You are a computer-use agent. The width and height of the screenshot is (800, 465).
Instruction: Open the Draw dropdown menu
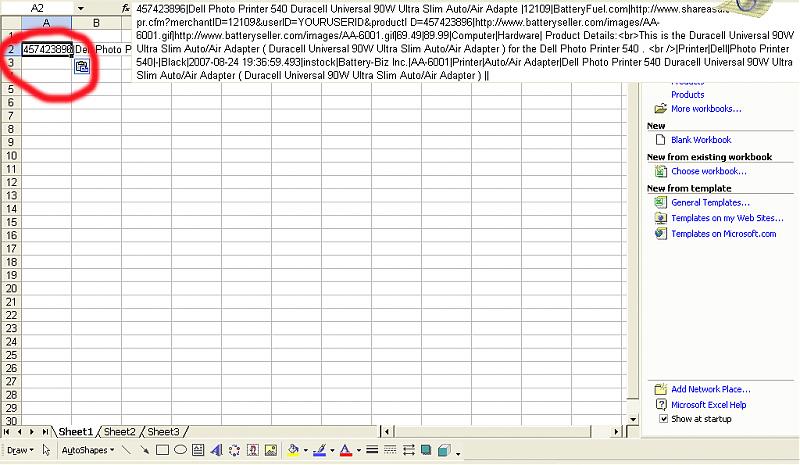click(x=20, y=450)
